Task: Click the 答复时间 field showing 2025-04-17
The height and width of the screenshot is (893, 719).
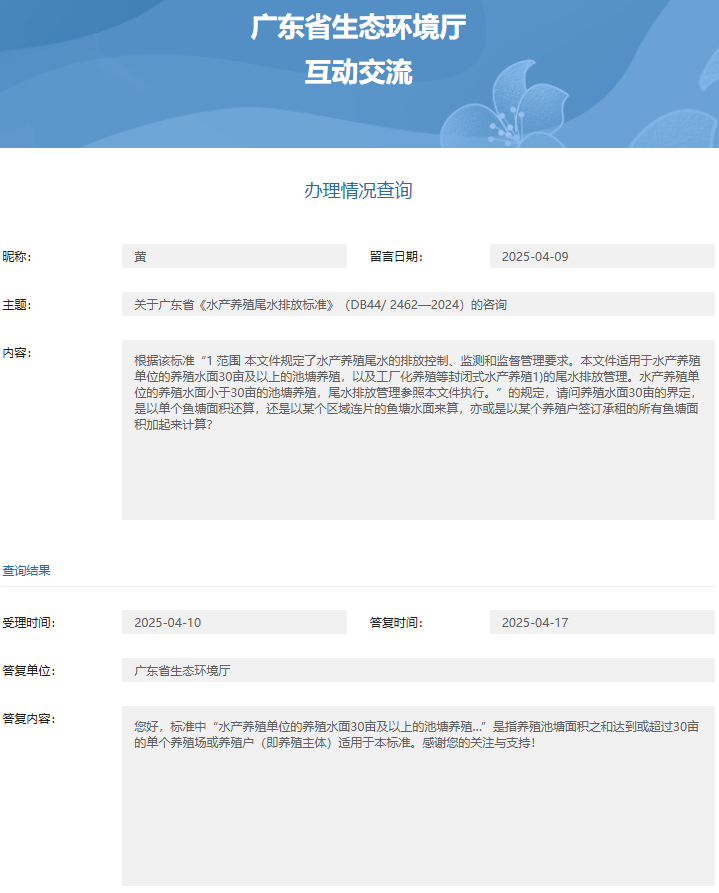Action: (602, 622)
